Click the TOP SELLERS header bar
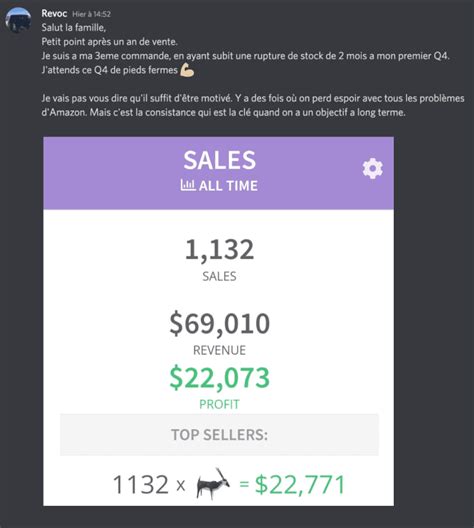Image resolution: width=474 pixels, height=528 pixels. coord(219,435)
